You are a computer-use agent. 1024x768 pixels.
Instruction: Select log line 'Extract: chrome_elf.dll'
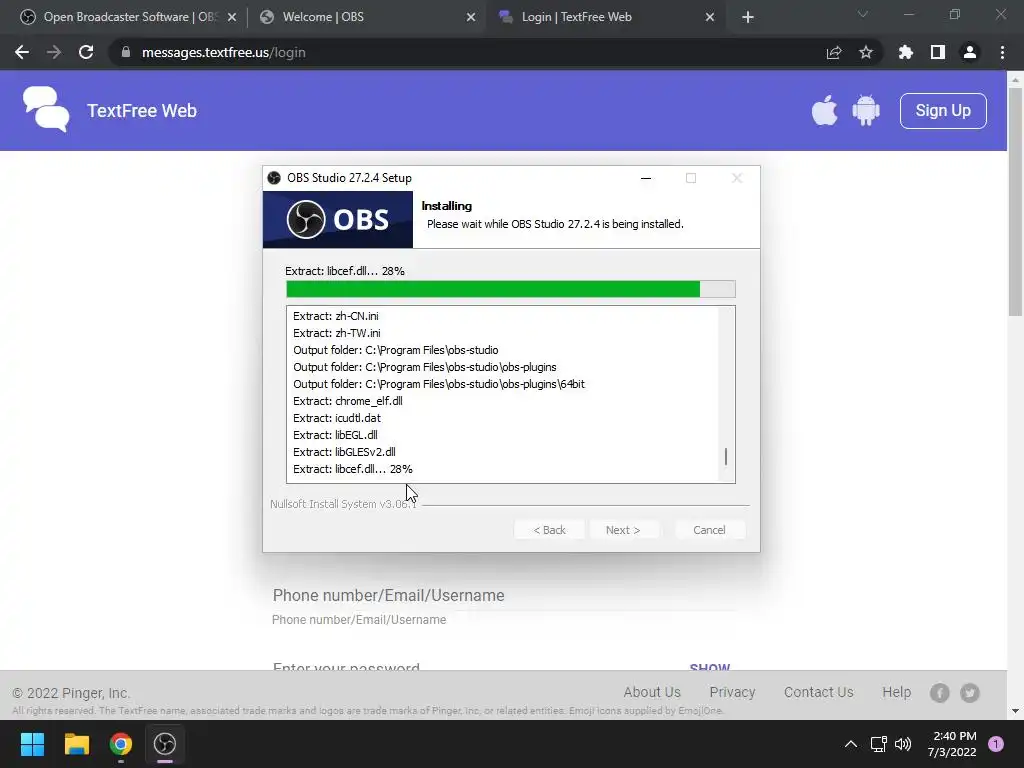347,401
